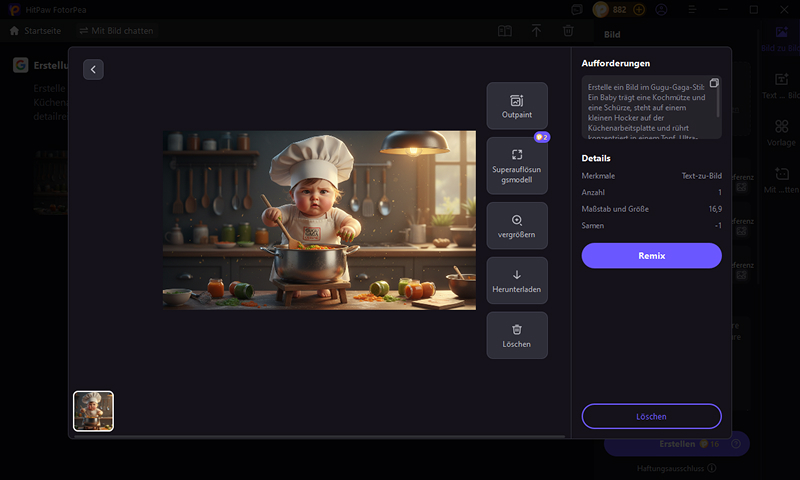Delete image using Löschen trash tile

(x=517, y=336)
